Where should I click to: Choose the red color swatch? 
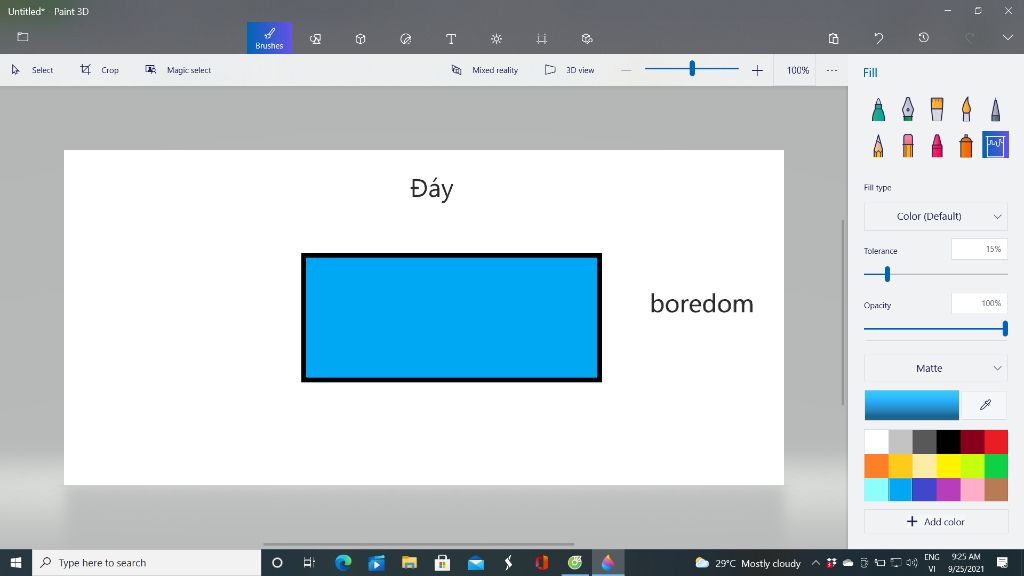996,441
